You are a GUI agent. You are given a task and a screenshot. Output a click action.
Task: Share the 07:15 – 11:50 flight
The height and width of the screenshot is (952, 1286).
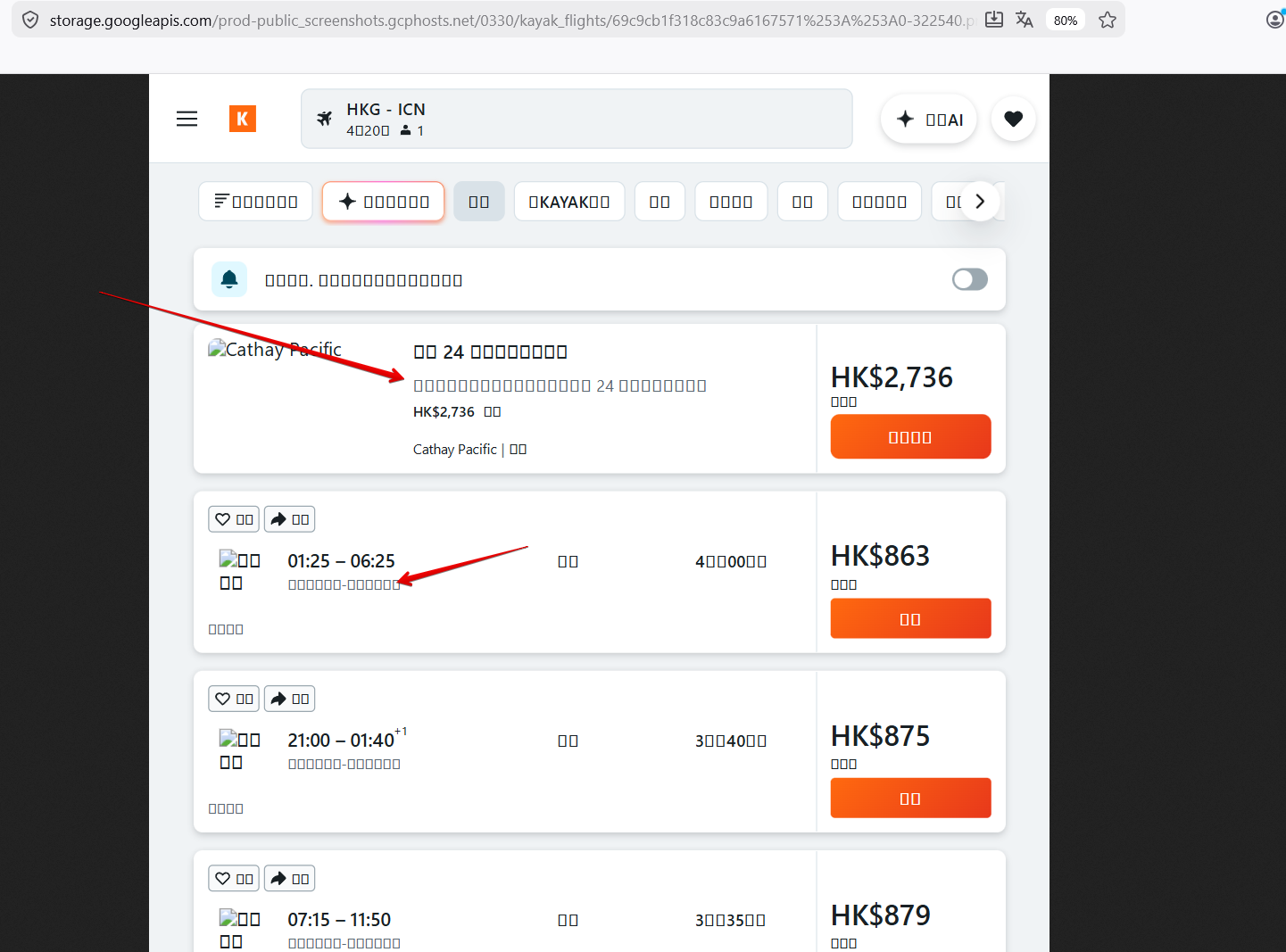pos(290,879)
